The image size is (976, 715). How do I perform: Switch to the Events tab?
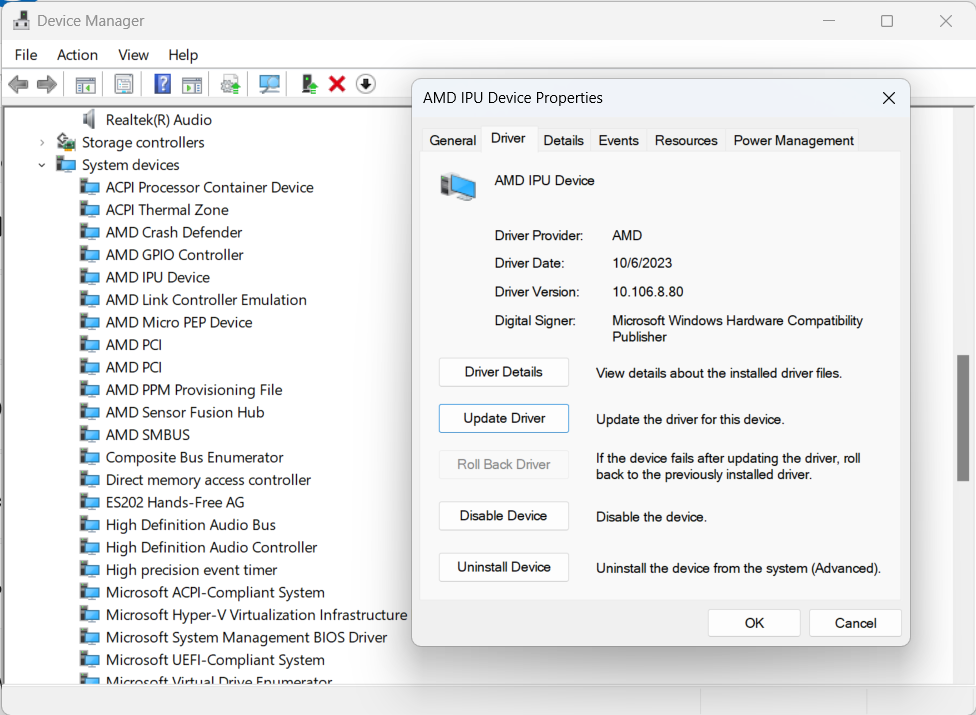(618, 141)
